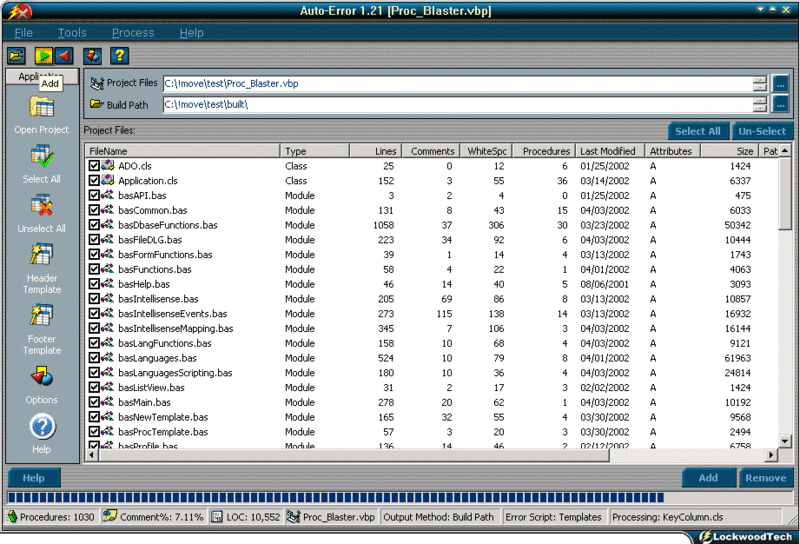Screen dimensions: 800x544
Task: Click the basMain.bas module icon
Action: [x=108, y=402]
